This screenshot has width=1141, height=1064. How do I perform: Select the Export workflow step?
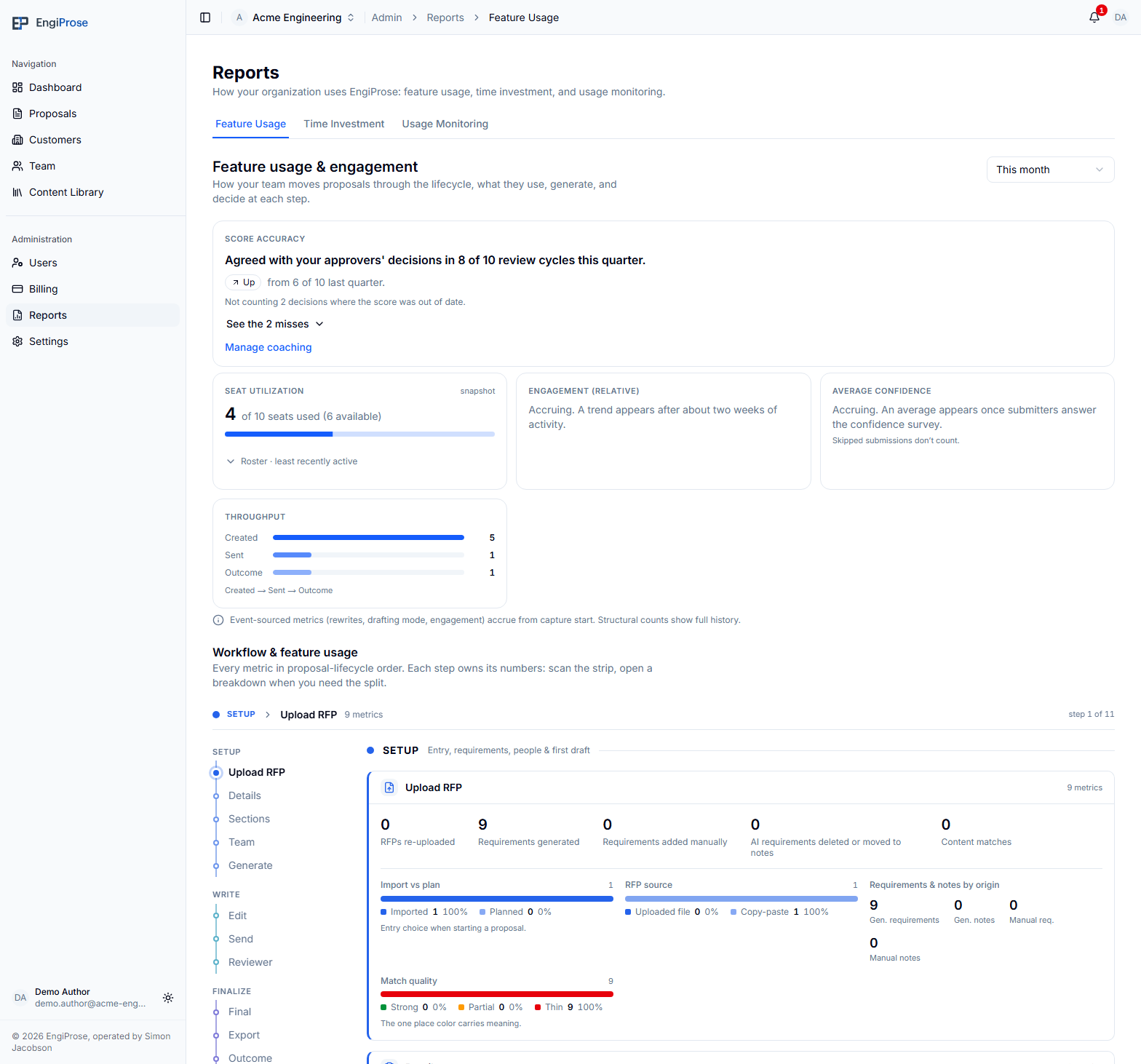(244, 1035)
